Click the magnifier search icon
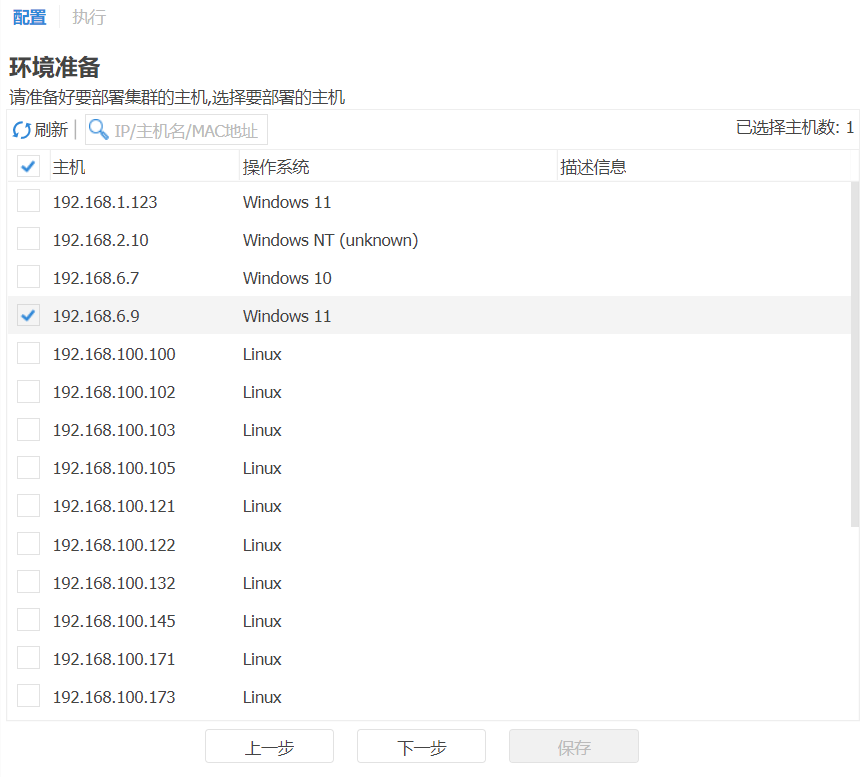Viewport: 861px width, 777px height. [99, 130]
